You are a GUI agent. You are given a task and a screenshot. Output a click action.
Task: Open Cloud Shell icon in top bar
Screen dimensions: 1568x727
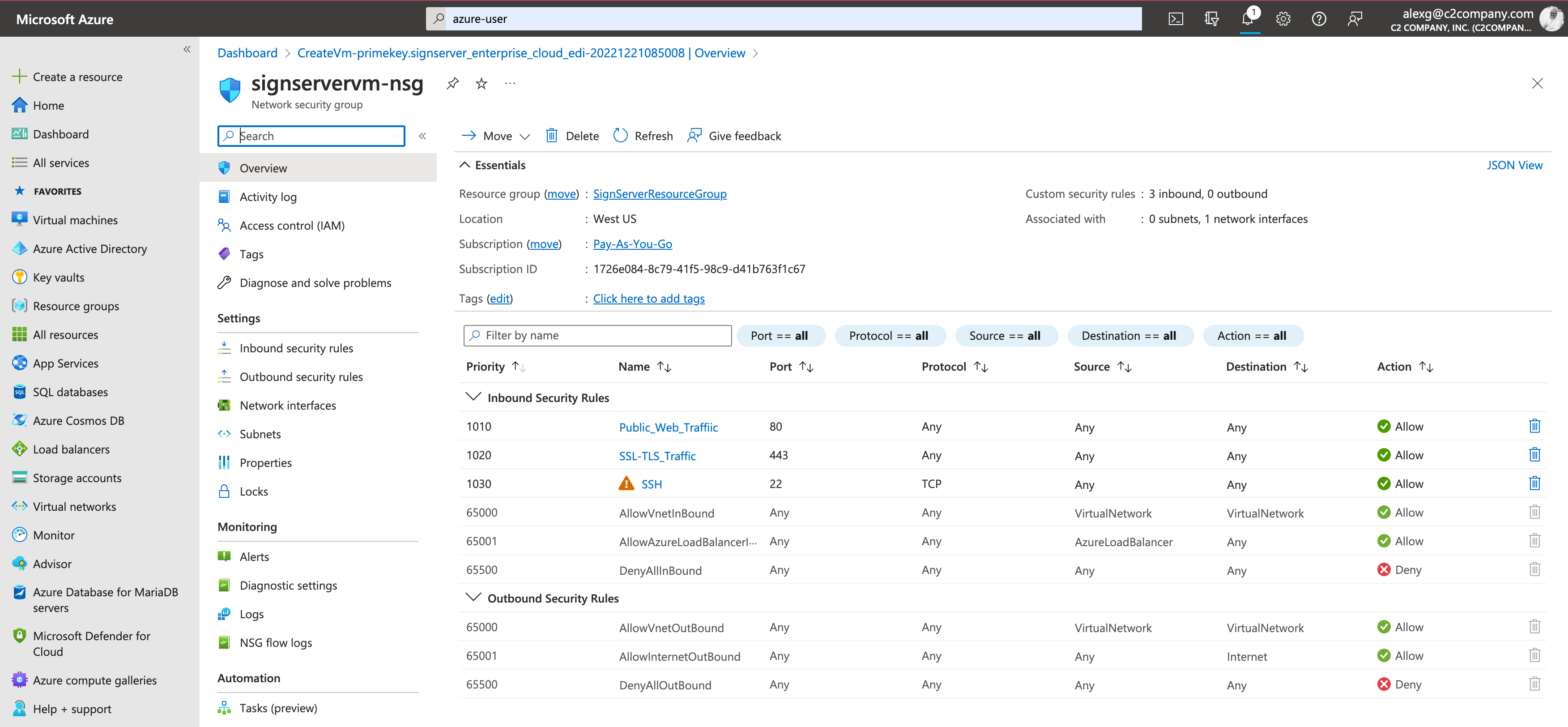tap(1176, 19)
